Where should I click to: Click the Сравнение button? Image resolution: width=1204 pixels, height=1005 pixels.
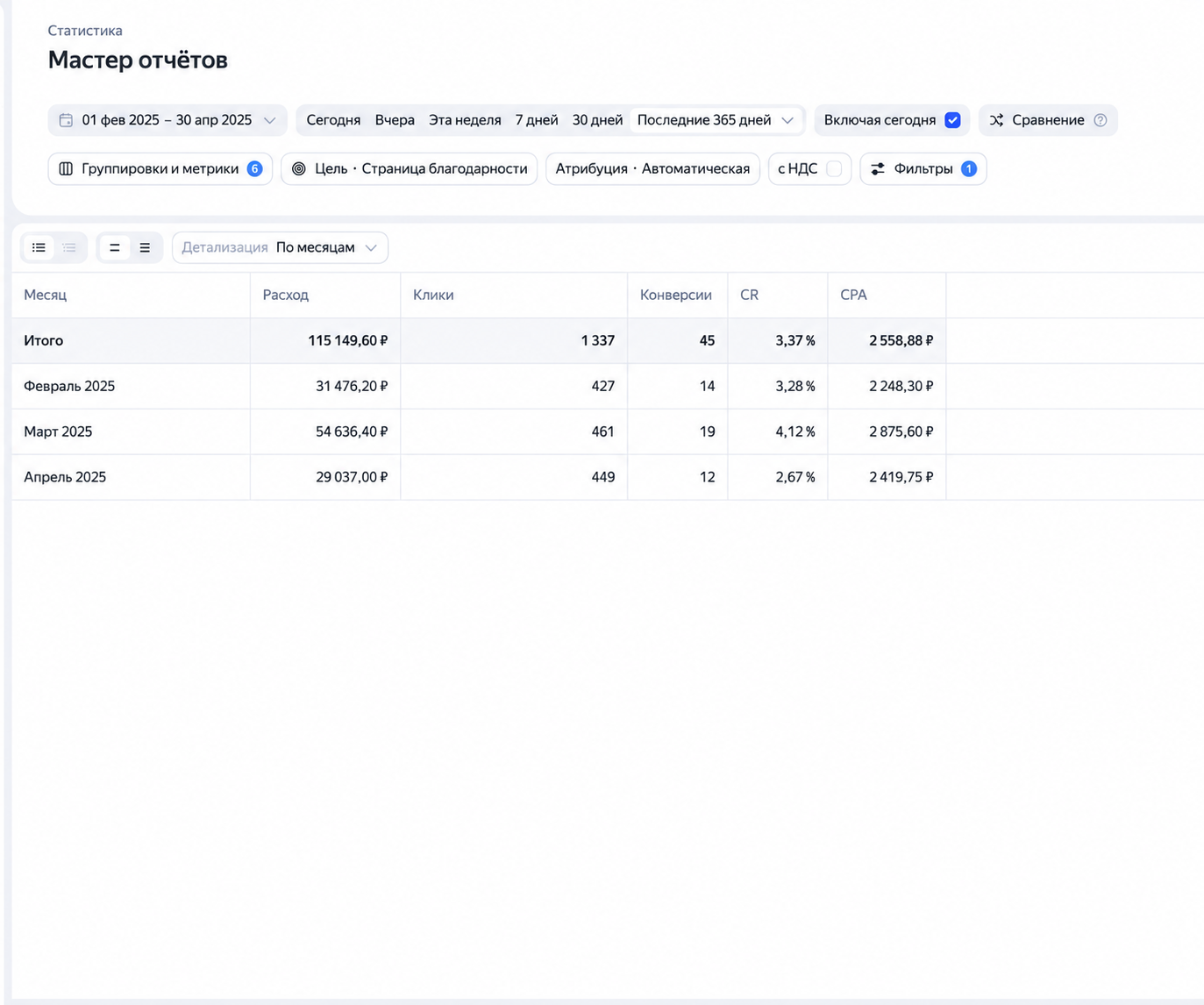[1048, 120]
